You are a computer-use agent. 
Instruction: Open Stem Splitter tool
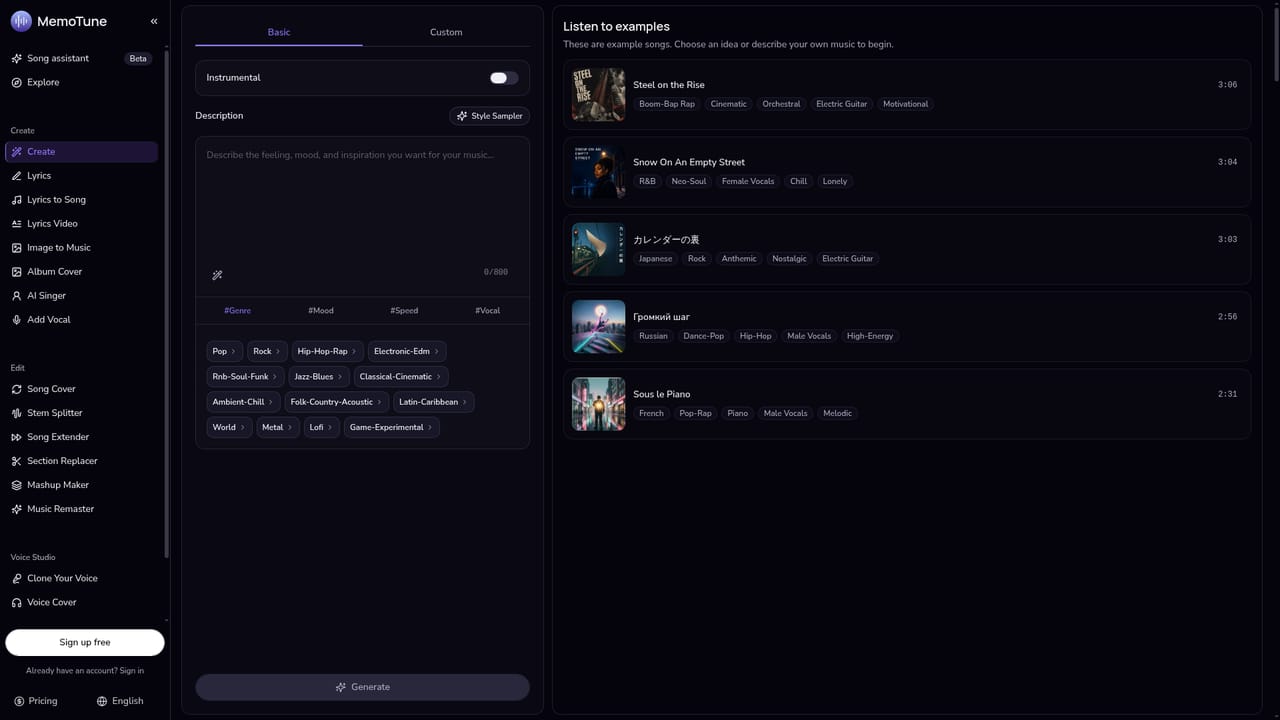coord(81,413)
